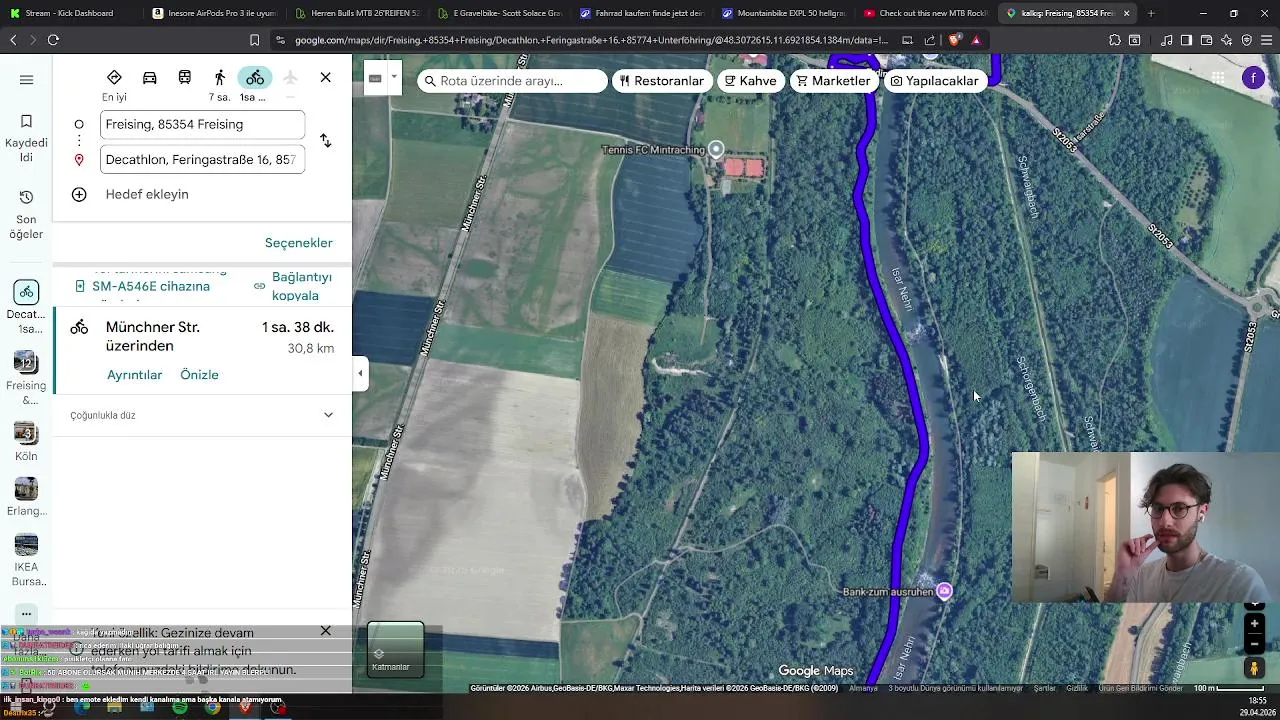The width and height of the screenshot is (1280, 720).
Task: Open Son öğeler recent items
Action: (x=26, y=214)
